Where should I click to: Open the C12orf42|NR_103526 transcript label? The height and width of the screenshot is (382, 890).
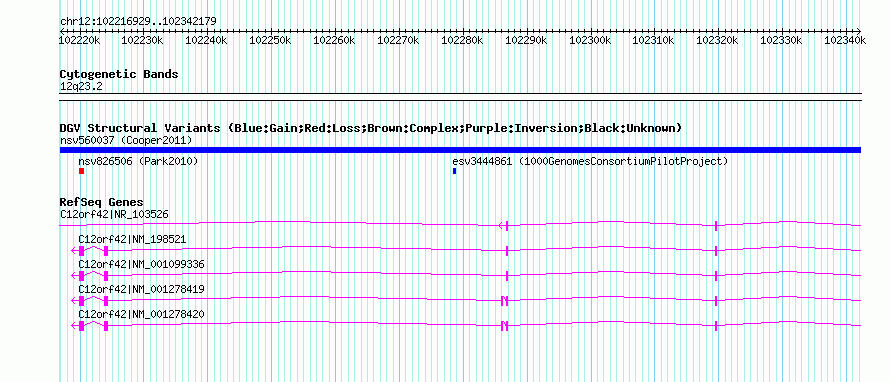point(114,215)
